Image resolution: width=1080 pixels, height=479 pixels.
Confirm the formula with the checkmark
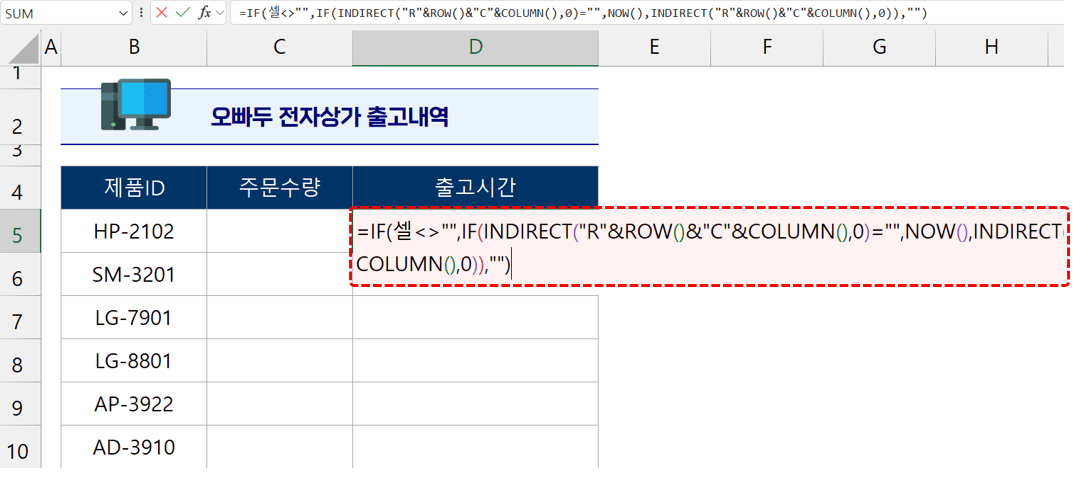click(182, 13)
